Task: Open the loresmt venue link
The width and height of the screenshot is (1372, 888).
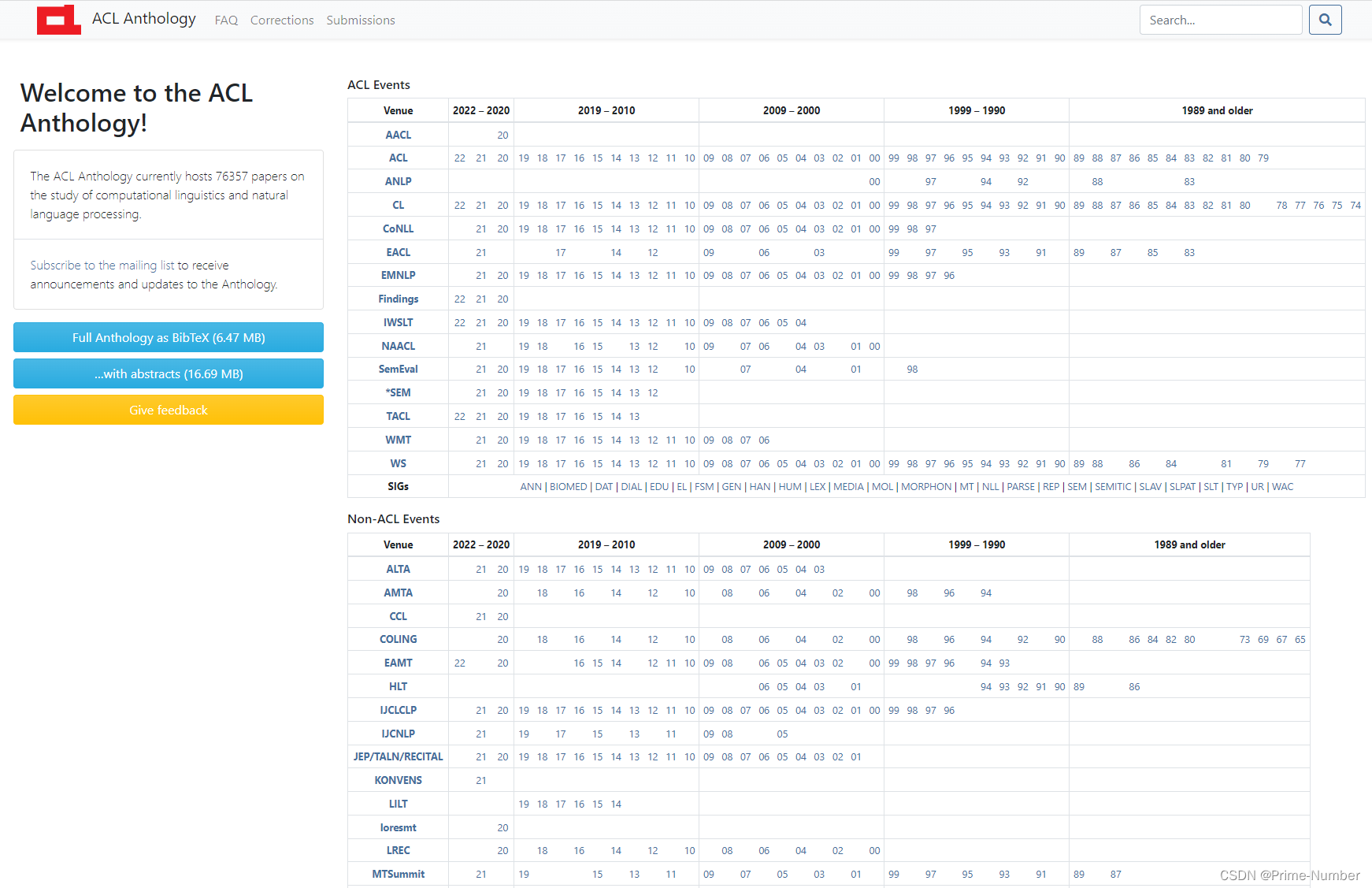Action: click(x=399, y=827)
